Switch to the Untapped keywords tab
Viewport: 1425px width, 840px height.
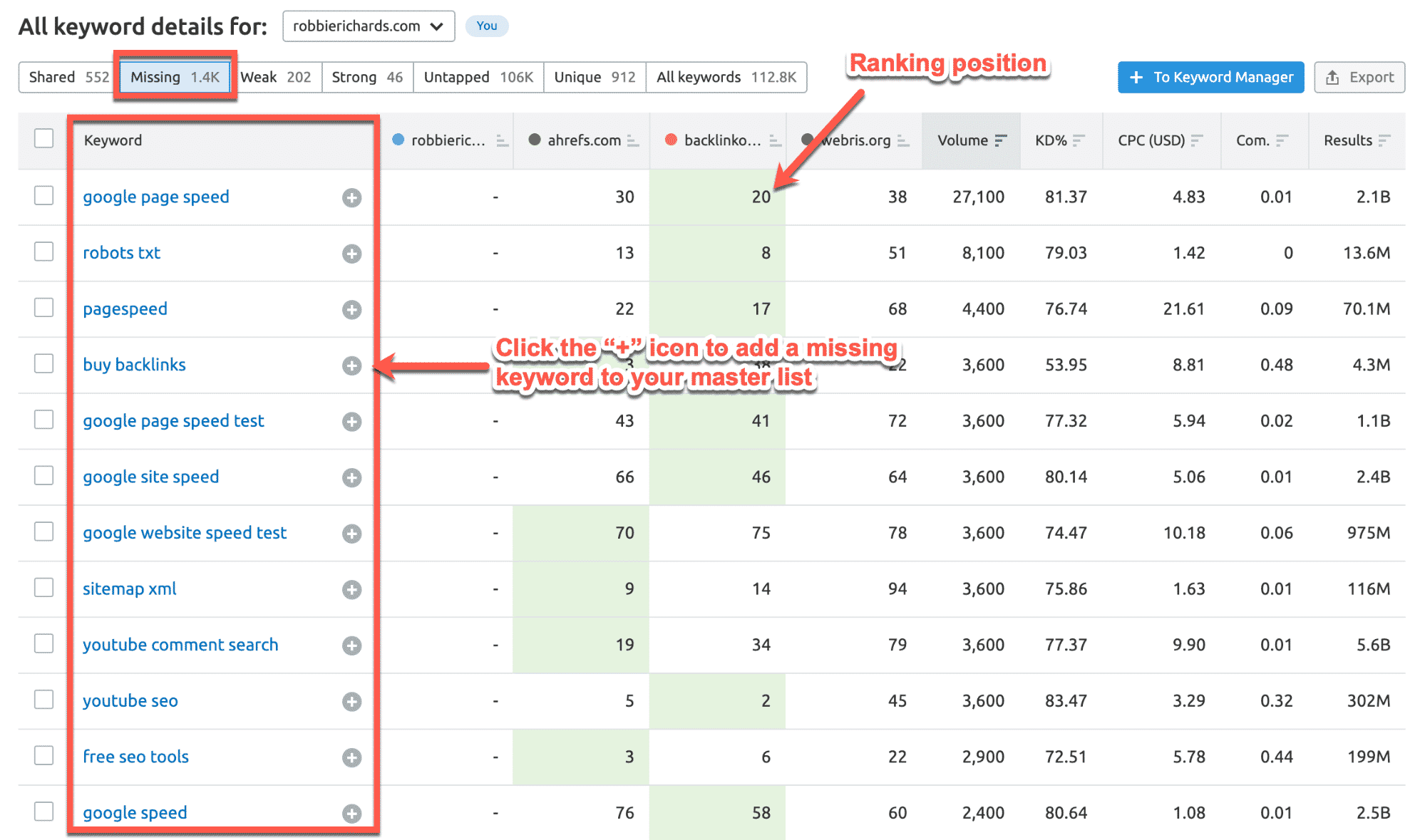(x=478, y=77)
